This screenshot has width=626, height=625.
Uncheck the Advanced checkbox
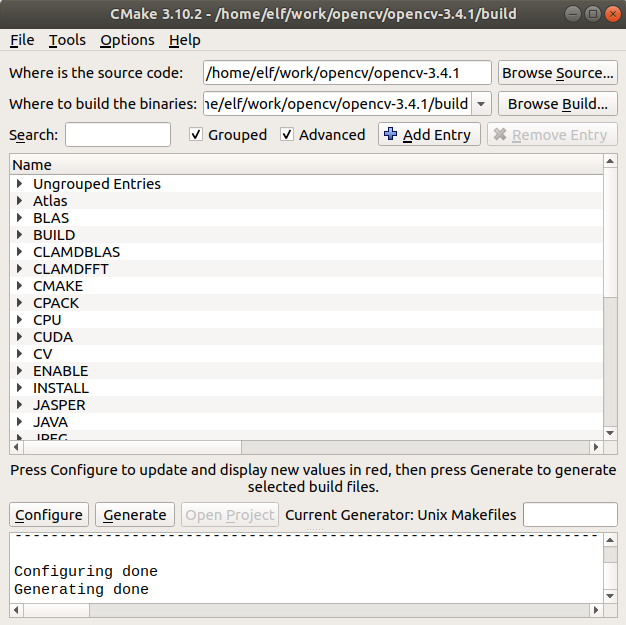(x=287, y=135)
